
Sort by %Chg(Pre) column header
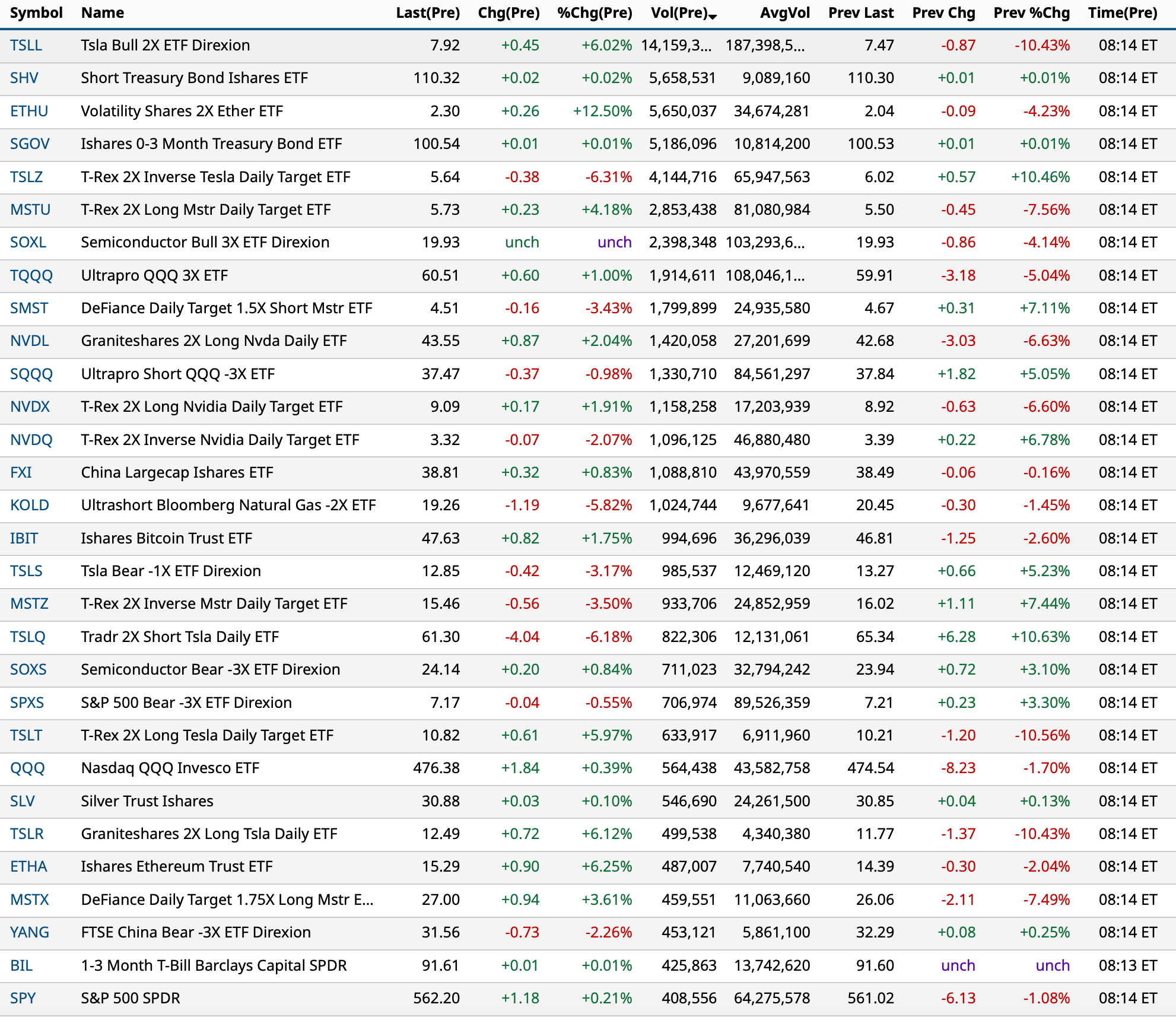(595, 13)
